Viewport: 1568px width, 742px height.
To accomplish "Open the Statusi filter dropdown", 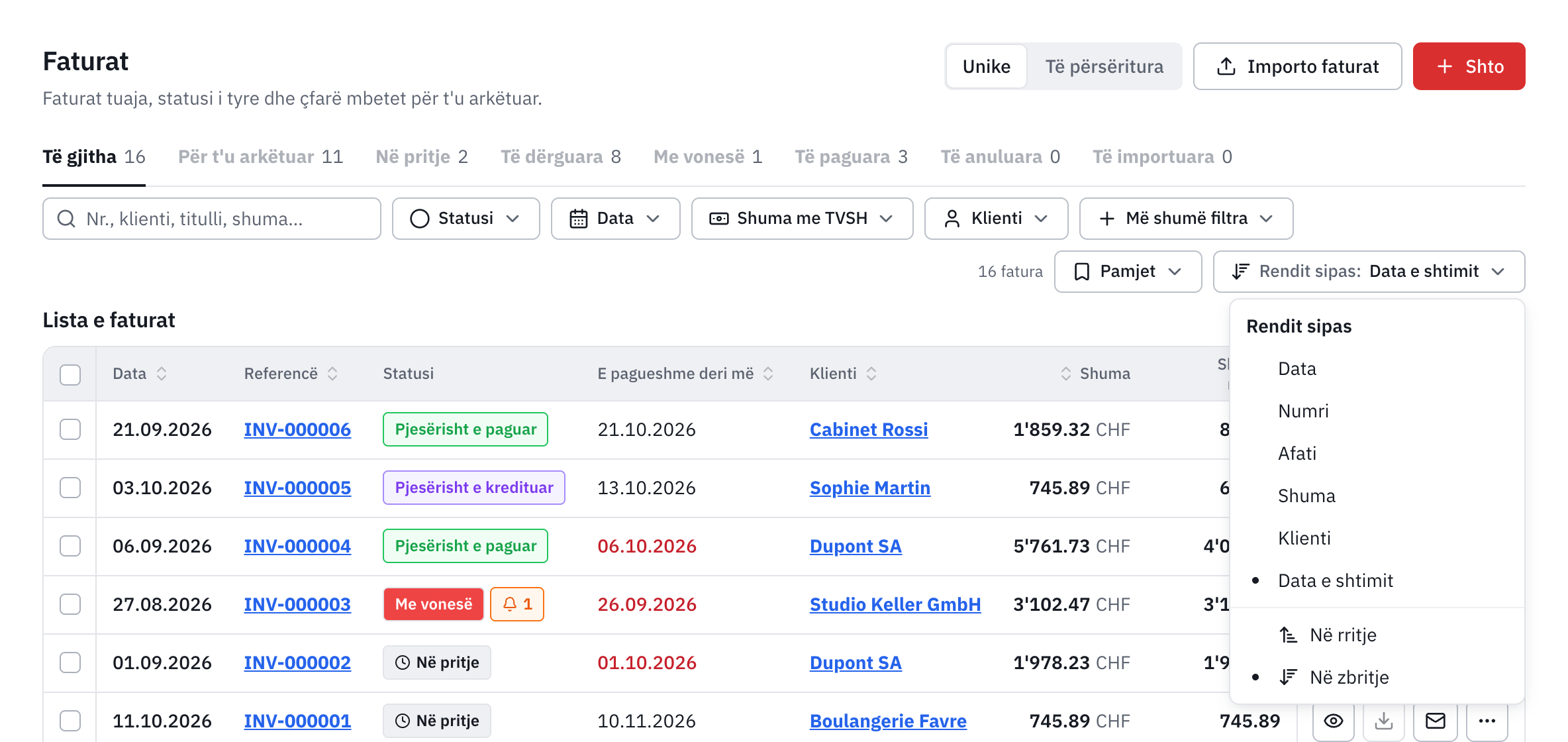I will coord(466,219).
